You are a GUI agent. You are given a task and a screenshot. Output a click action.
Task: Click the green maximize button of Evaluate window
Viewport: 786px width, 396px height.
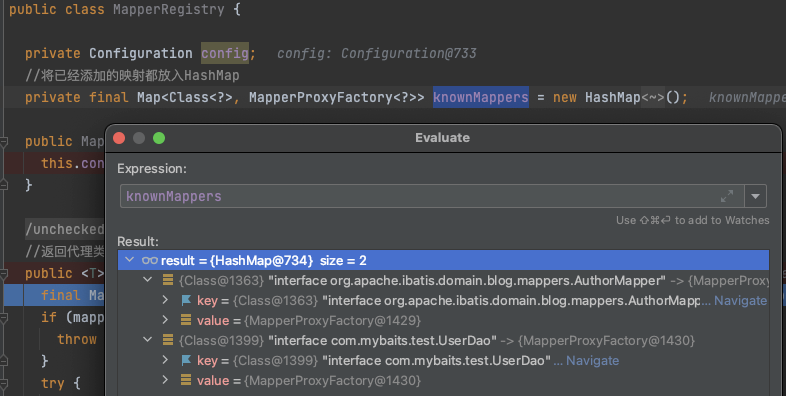(x=159, y=138)
